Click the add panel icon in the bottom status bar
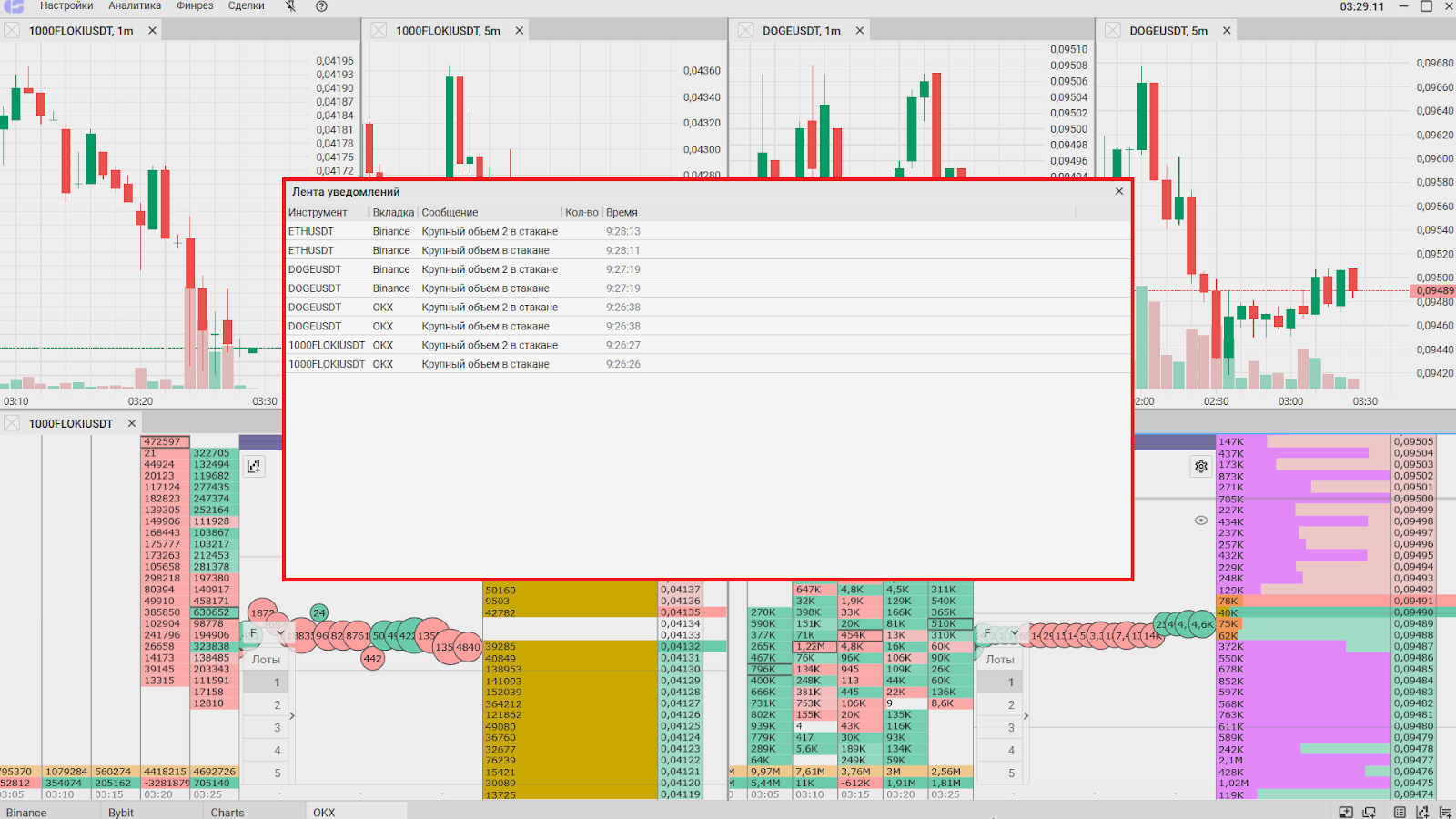 point(1346,812)
